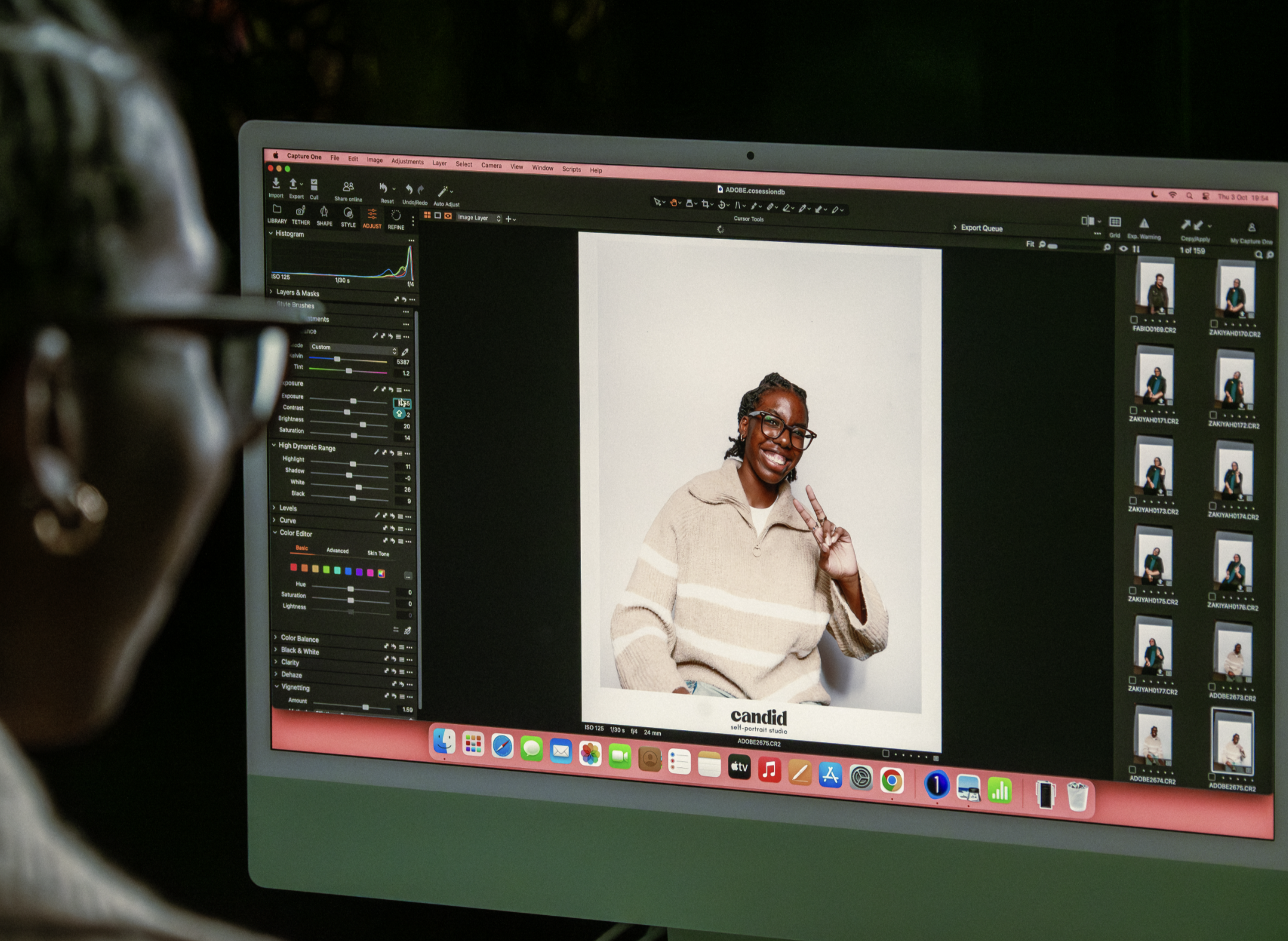This screenshot has height=941, width=1288.
Task: Tick the checkbox under ZAKIYAH0170.CR2
Action: tap(1214, 324)
